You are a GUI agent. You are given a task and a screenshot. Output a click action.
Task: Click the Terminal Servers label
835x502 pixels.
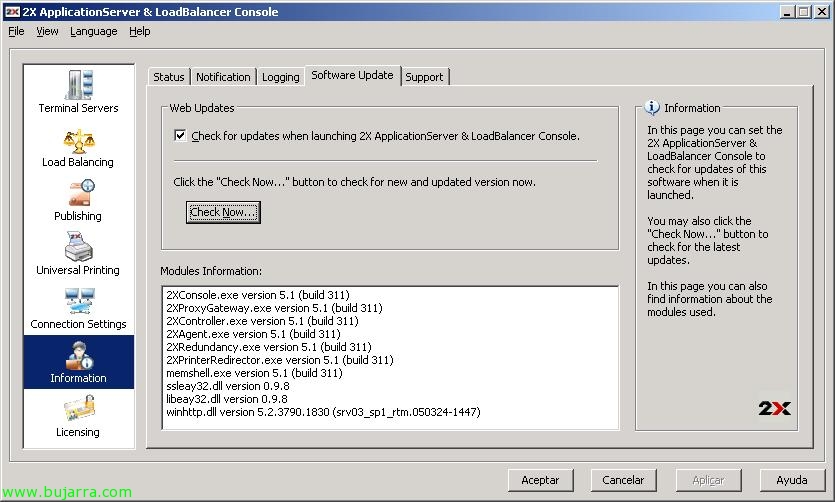[78, 108]
